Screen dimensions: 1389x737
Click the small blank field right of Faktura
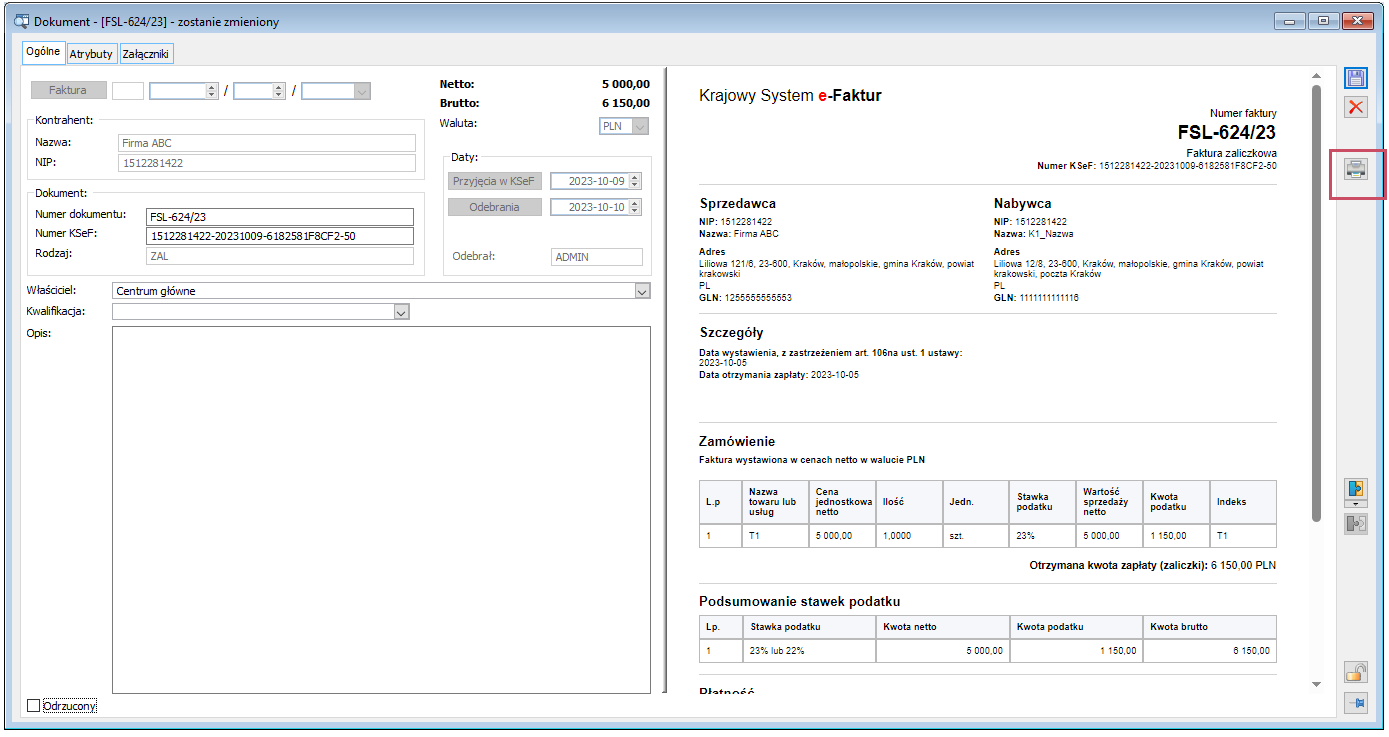(128, 91)
